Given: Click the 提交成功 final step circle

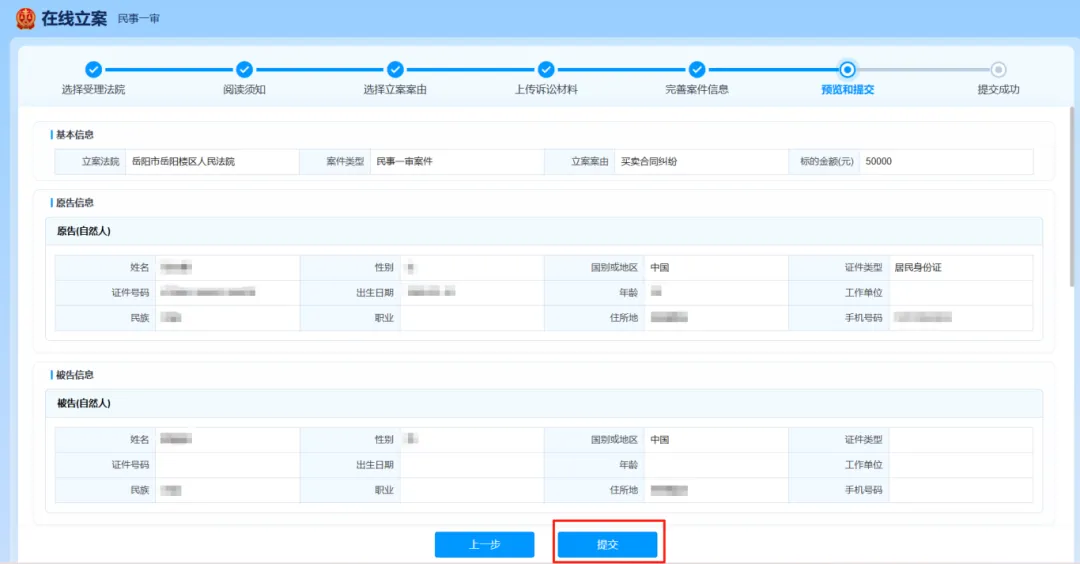Looking at the screenshot, I should tap(998, 70).
